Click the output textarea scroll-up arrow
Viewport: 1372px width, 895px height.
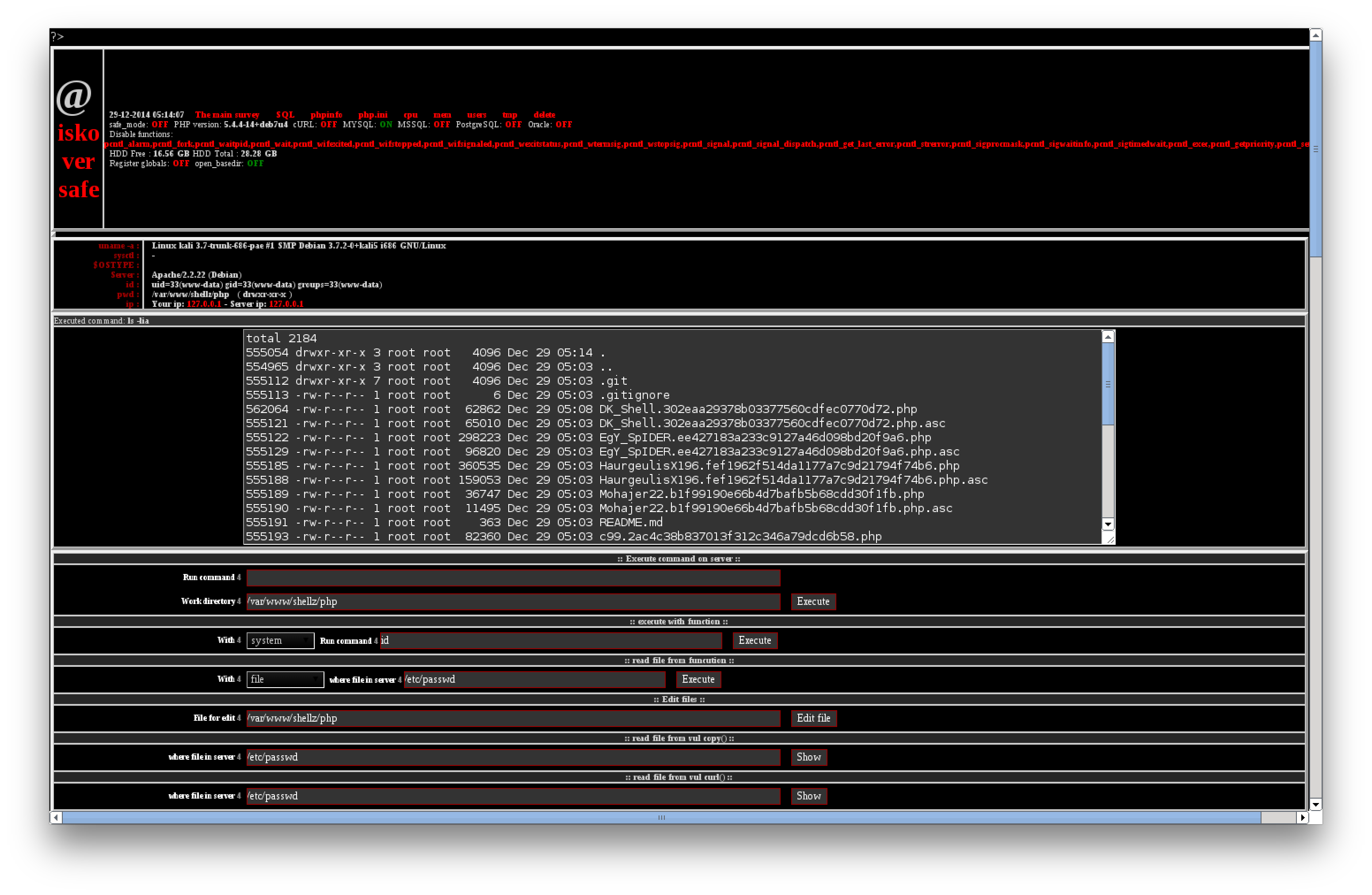coord(1108,337)
